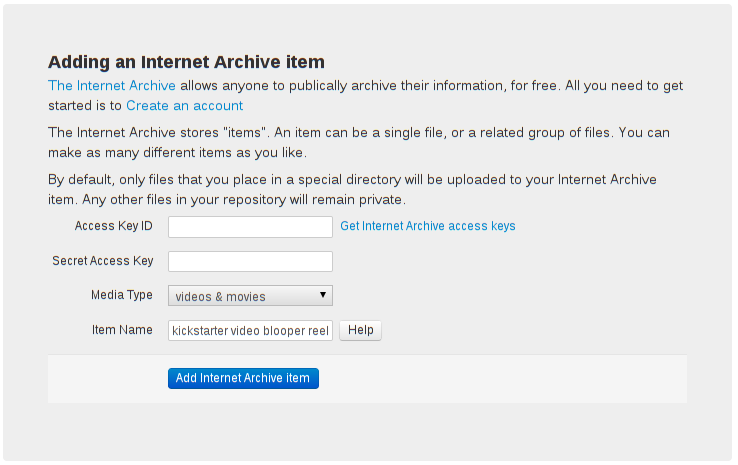Screen dimensions: 738x465
Task: Submit with Add Internet Archive item button
Action: [x=243, y=378]
